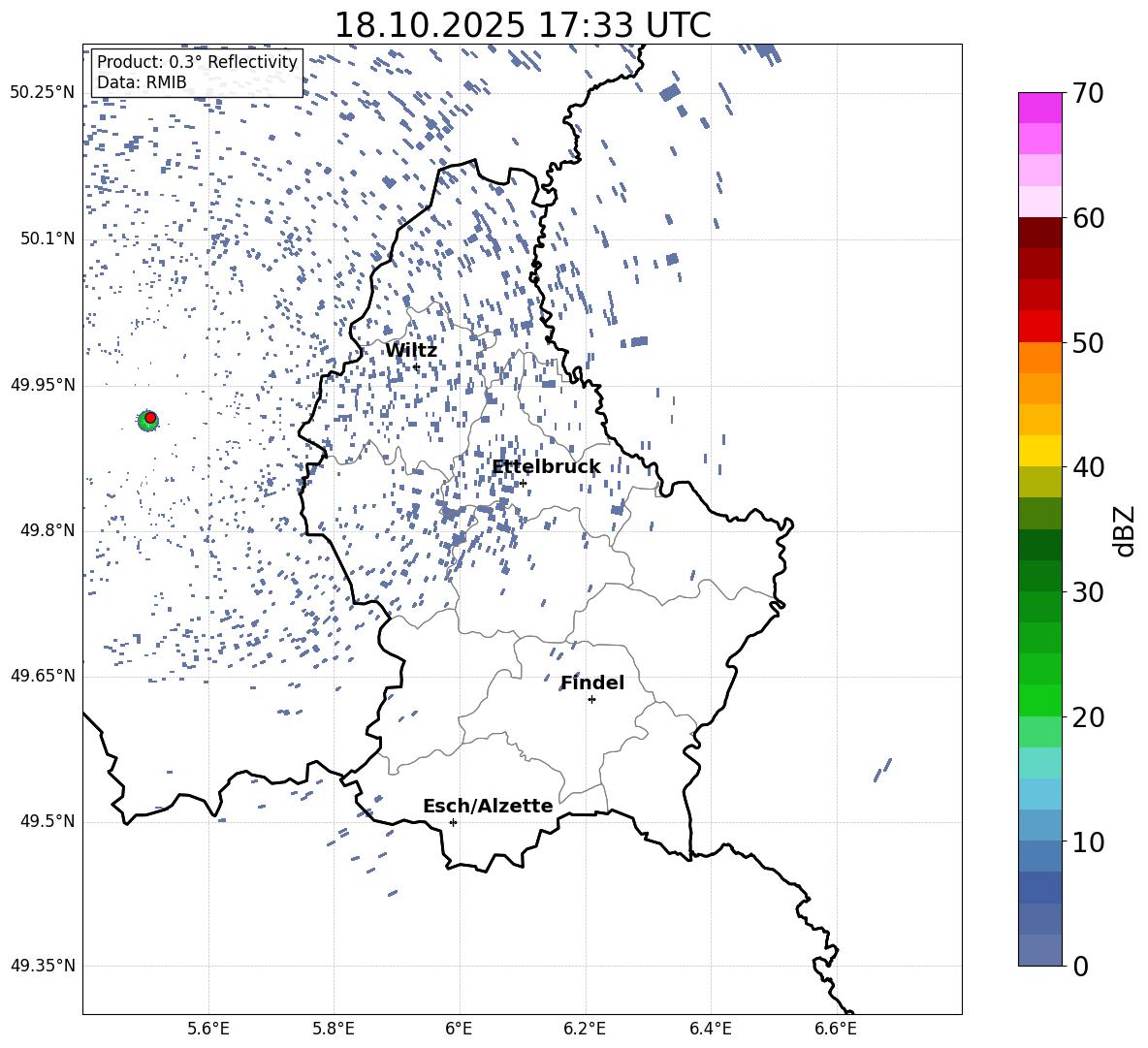This screenshot has width=1148, height=1048.
Task: Click the Findel station label
Action: [x=592, y=683]
